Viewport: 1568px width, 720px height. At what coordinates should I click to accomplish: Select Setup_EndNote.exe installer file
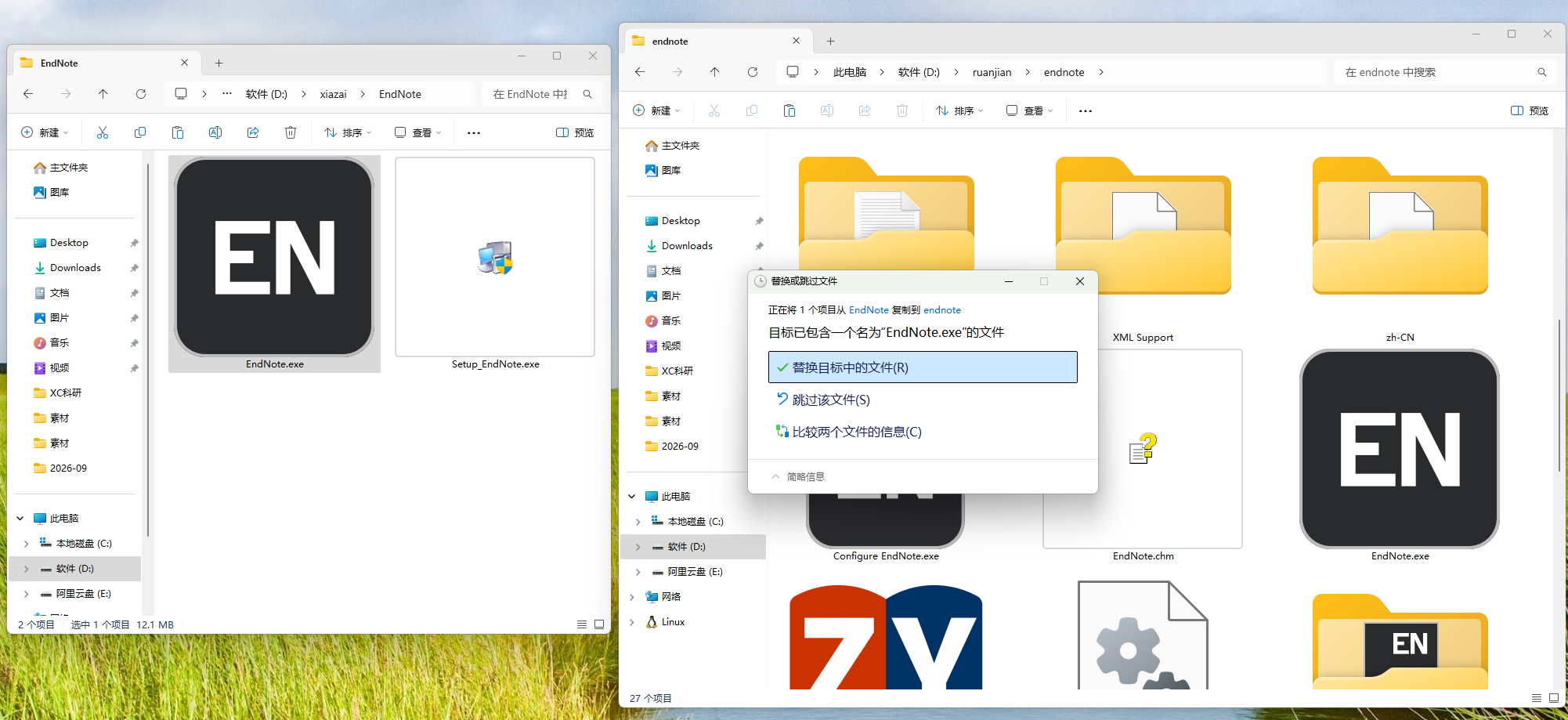click(x=495, y=264)
